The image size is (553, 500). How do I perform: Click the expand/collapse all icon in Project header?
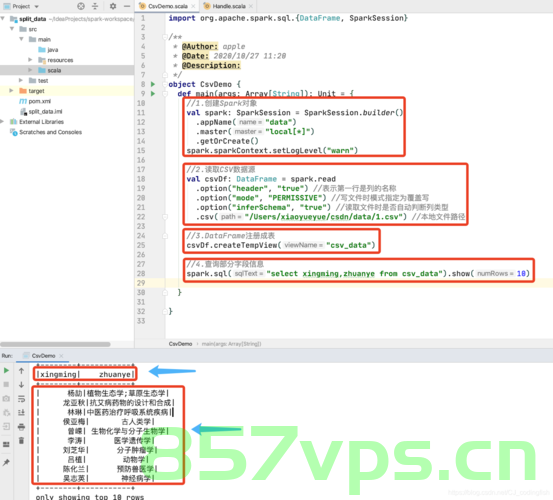pyautogui.click(x=95, y=6)
